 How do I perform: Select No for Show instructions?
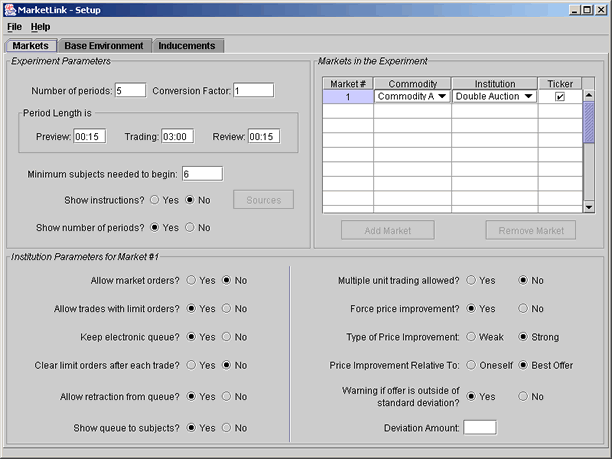(x=190, y=200)
